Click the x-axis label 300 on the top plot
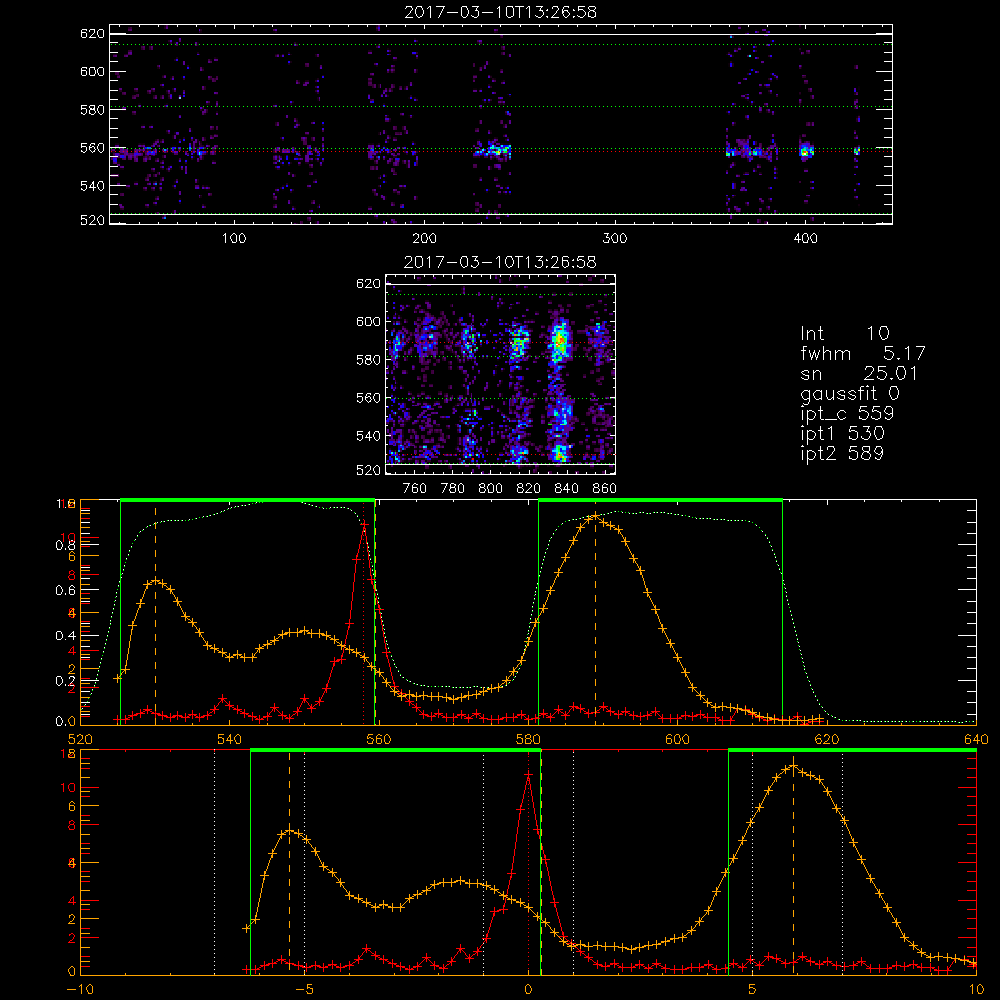The image size is (1000, 1000). 615,239
